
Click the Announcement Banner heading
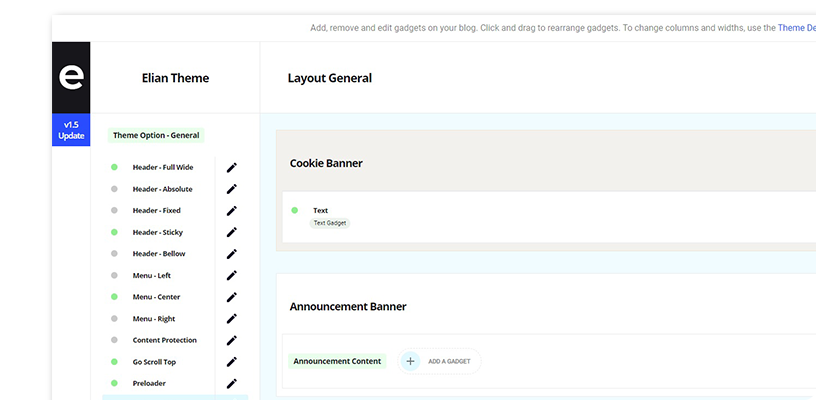[x=348, y=306]
